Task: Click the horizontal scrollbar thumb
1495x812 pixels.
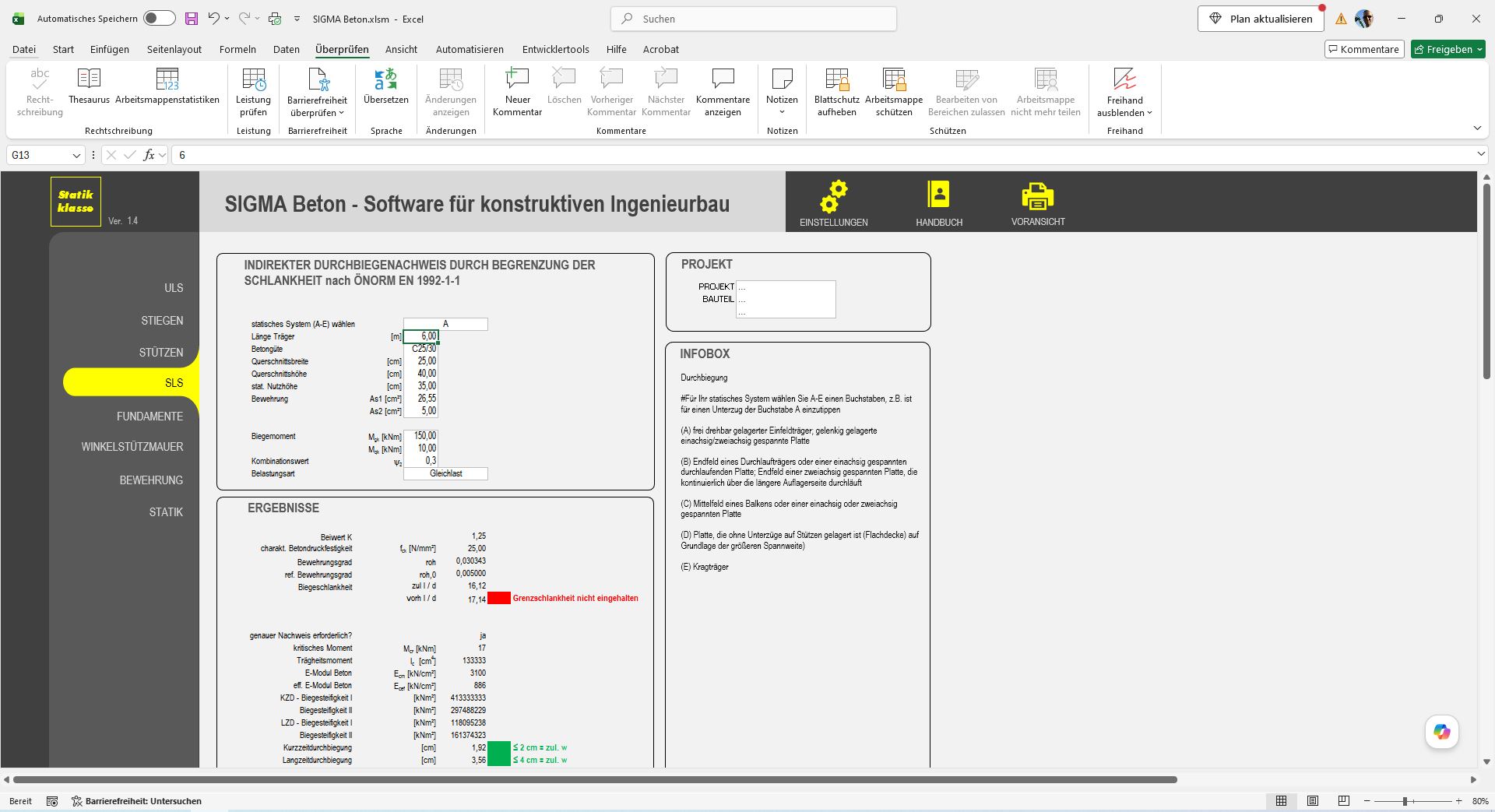Action: 595,779
